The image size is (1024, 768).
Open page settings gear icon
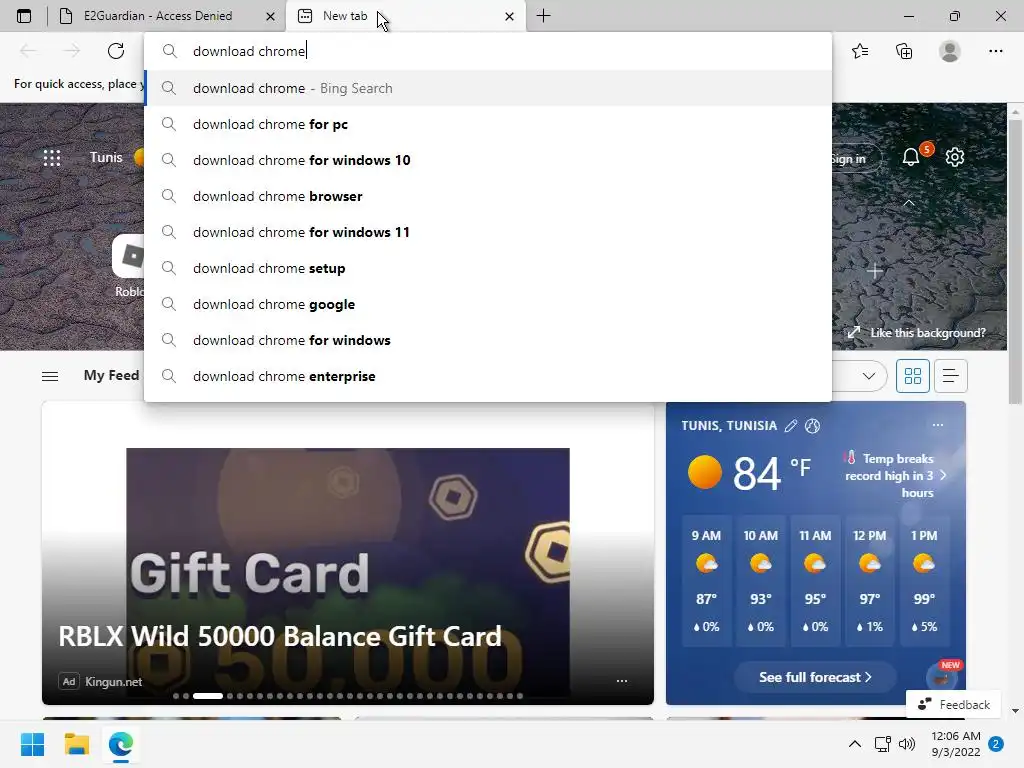tap(955, 157)
